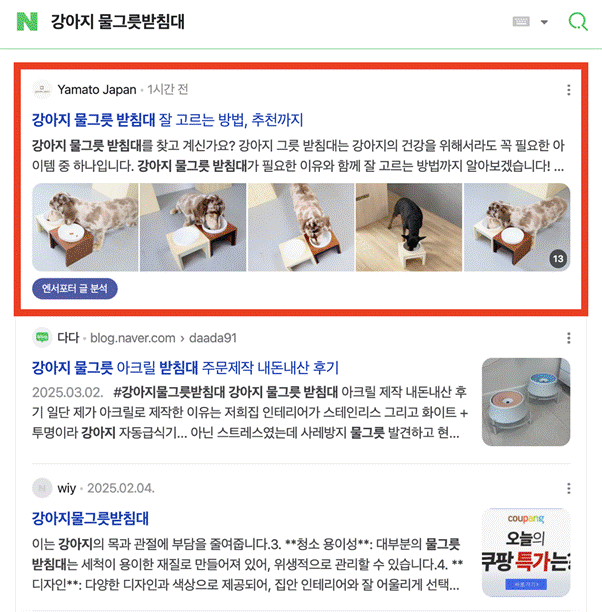Open 아크릴 받침대 주문제작 내돈내산 후기 link
This screenshot has width=602, height=612.
click(185, 368)
